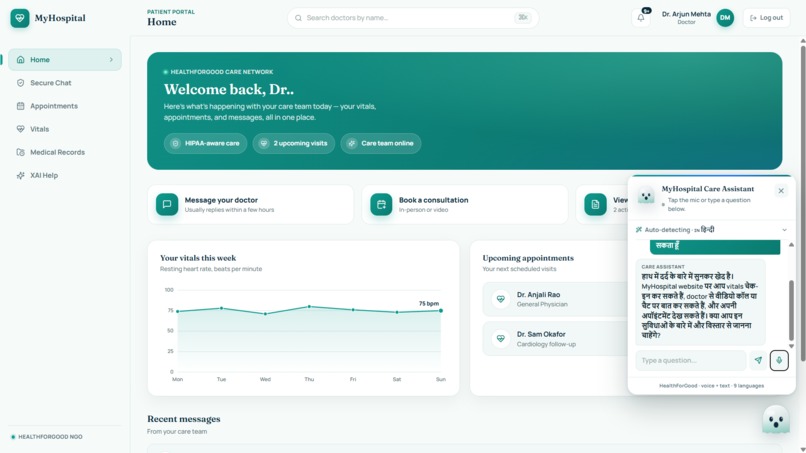Open XAI Help sidebar item
This screenshot has height=453, width=806.
[x=65, y=175]
